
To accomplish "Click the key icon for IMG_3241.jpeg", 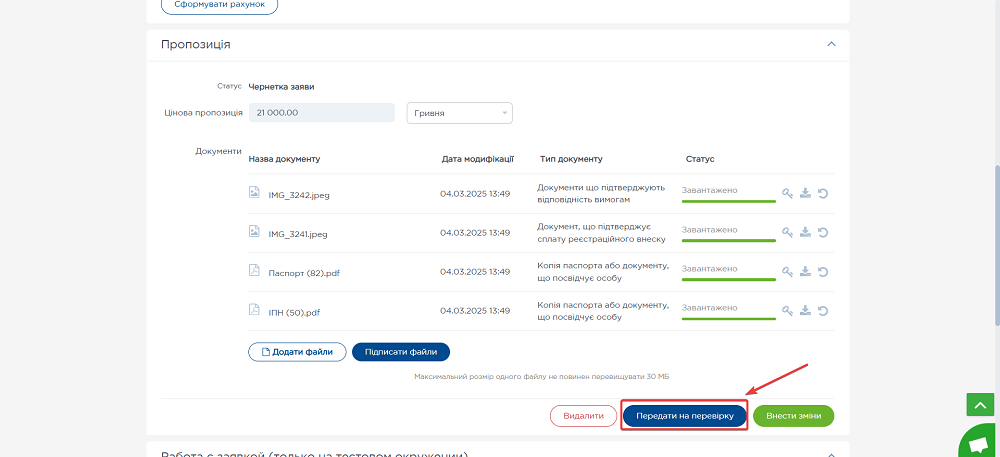I will coord(787,233).
